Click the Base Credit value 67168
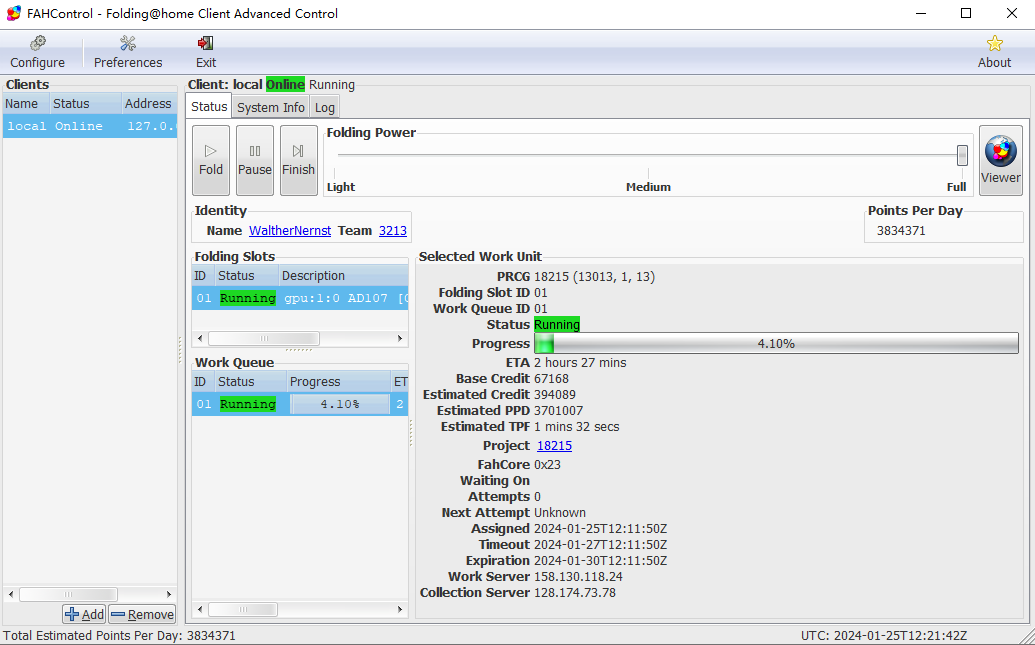 click(x=551, y=378)
